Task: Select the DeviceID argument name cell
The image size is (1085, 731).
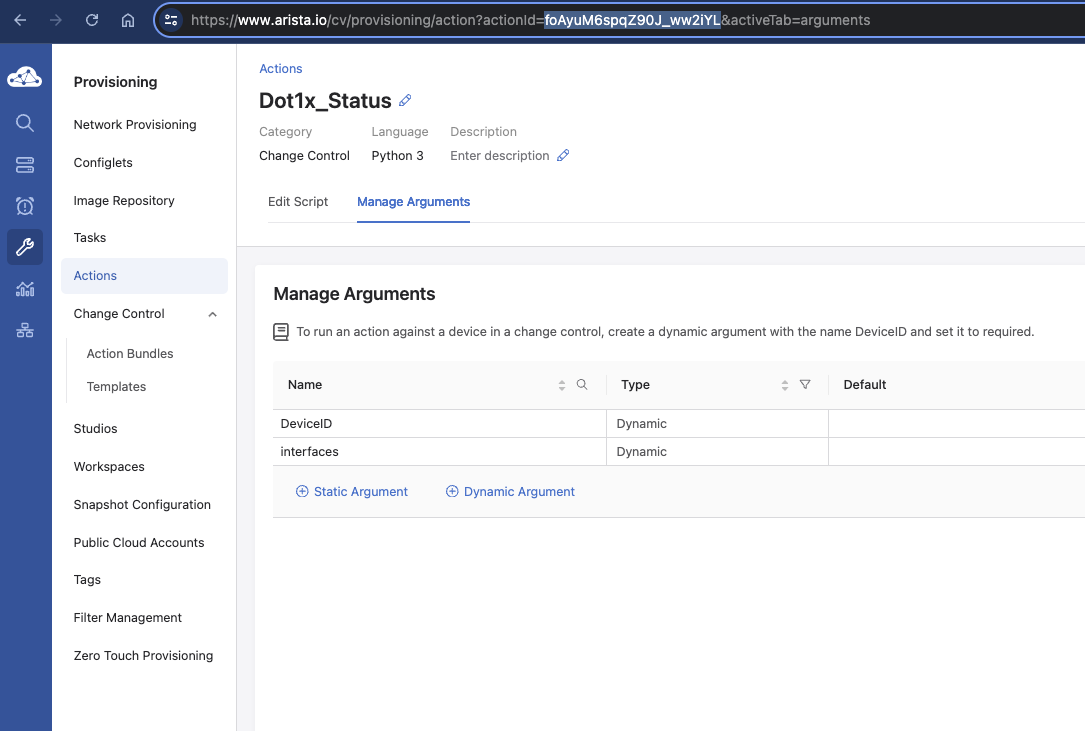Action: tap(440, 424)
